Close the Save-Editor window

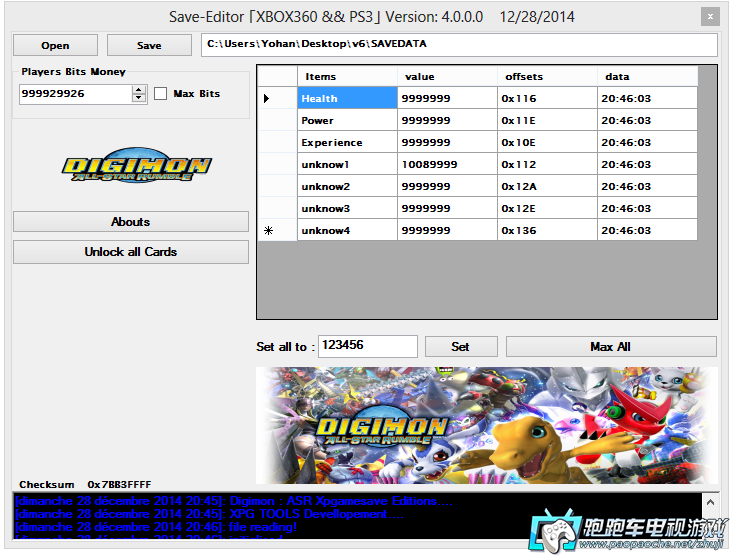pos(710,16)
